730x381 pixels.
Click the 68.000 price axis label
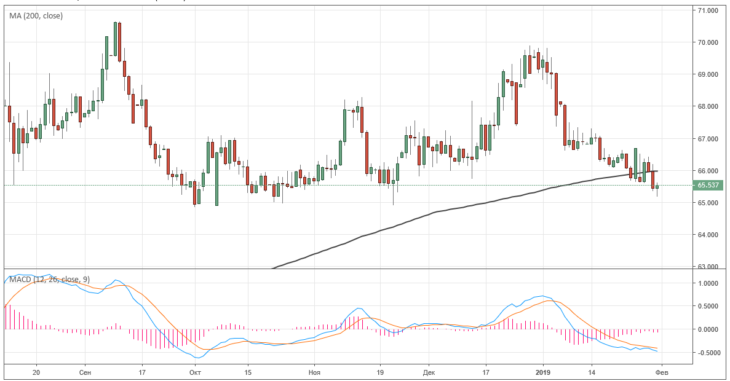(708, 107)
